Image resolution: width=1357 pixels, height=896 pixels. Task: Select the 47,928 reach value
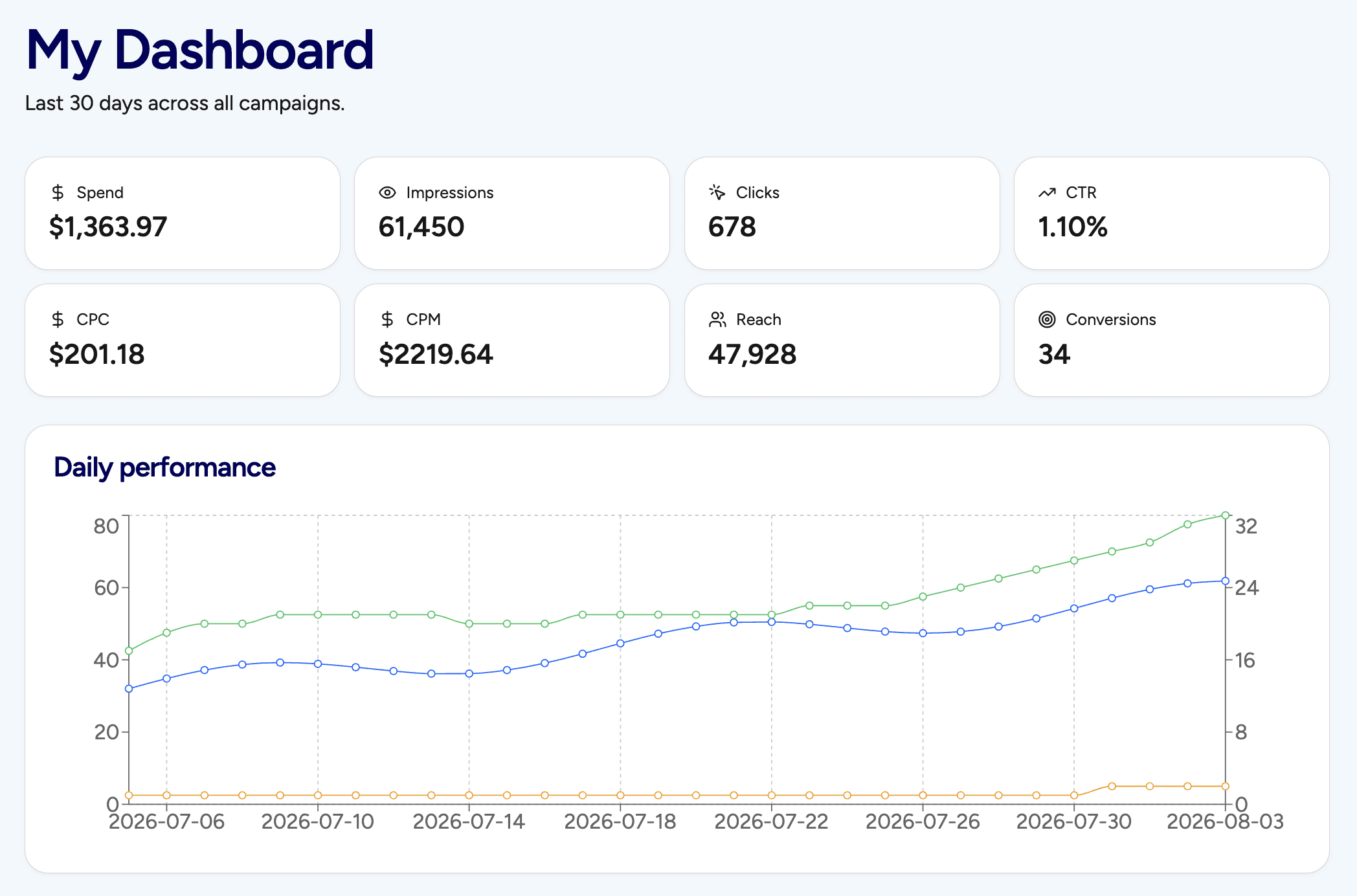[x=752, y=354]
